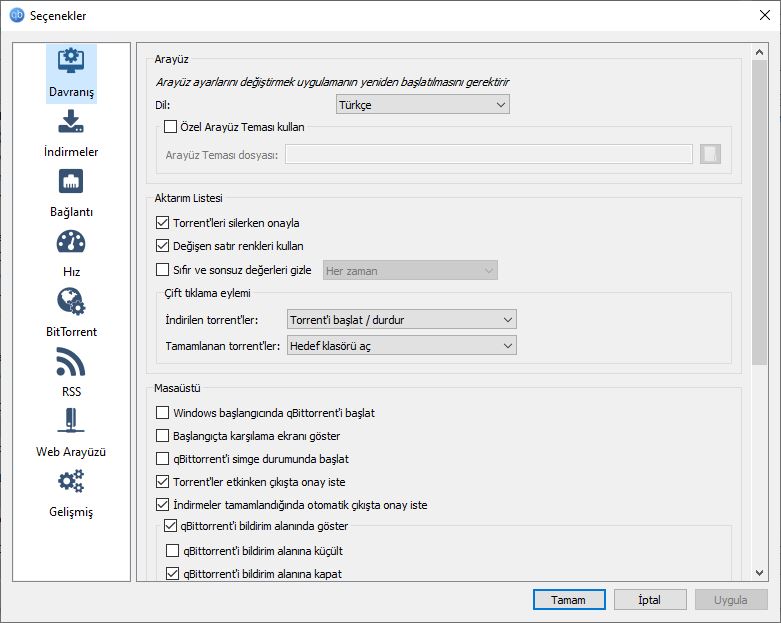Open the BitTorrent globe icon

pyautogui.click(x=71, y=301)
